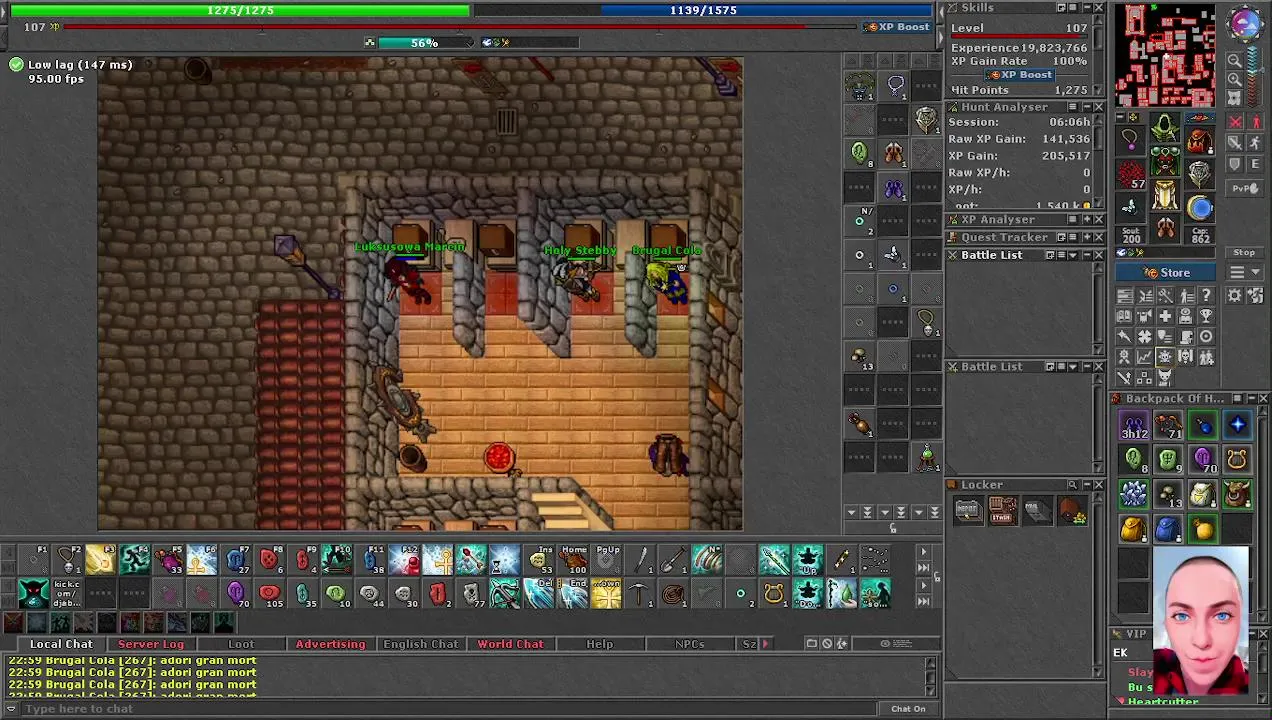This screenshot has width=1272, height=720.
Task: Show more chat tabs with red arrow
Action: (765, 644)
